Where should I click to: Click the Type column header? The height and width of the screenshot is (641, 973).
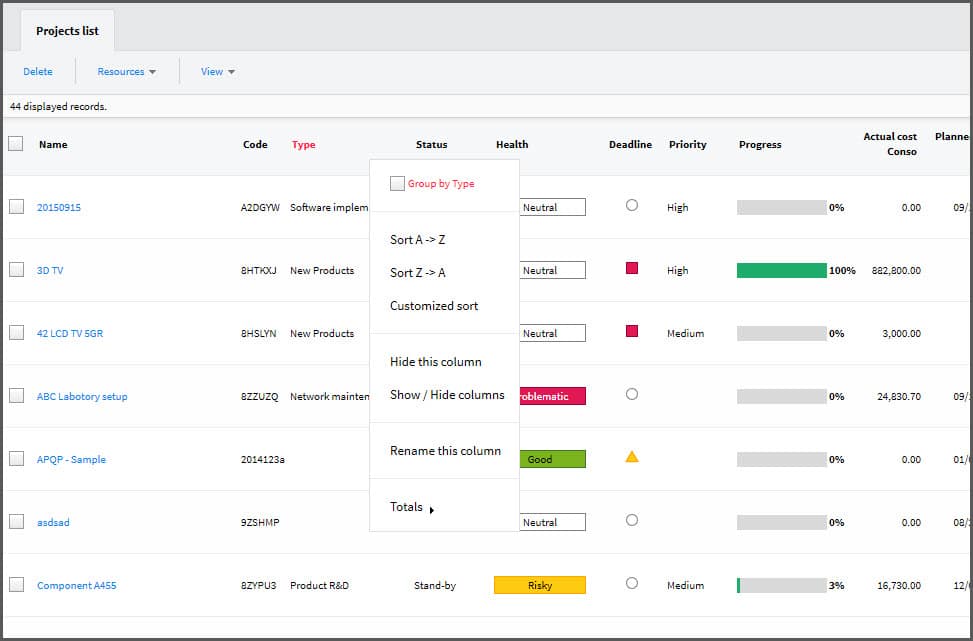pos(303,145)
